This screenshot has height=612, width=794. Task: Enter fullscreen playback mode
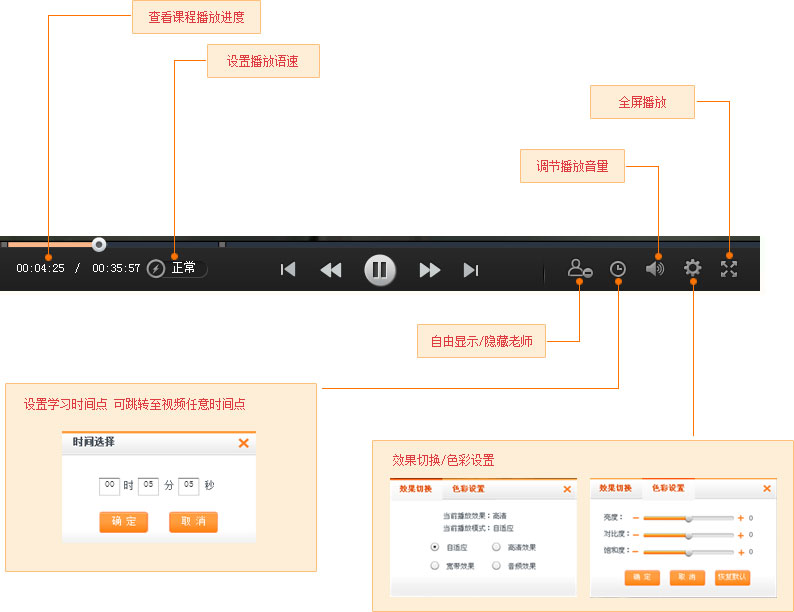pyautogui.click(x=729, y=268)
